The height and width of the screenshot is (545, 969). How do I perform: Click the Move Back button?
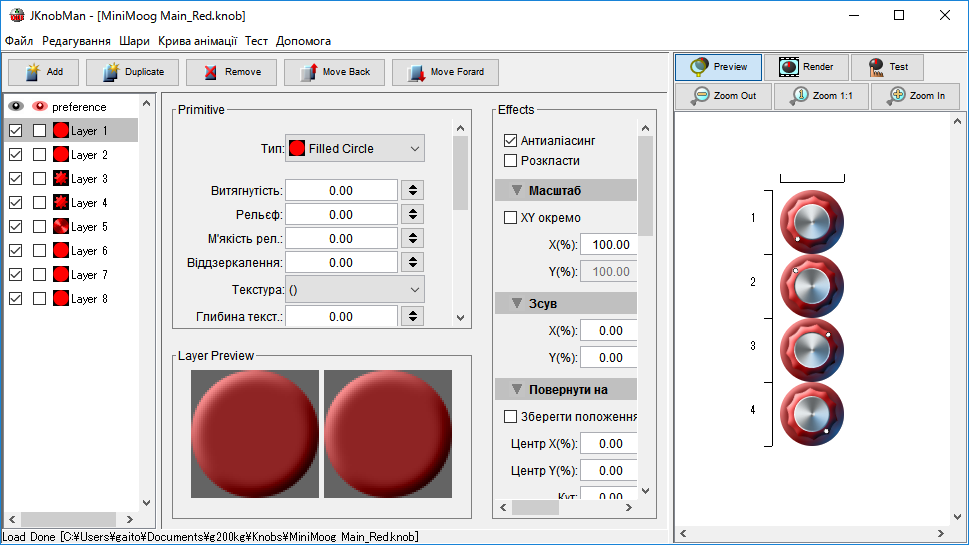(x=334, y=72)
